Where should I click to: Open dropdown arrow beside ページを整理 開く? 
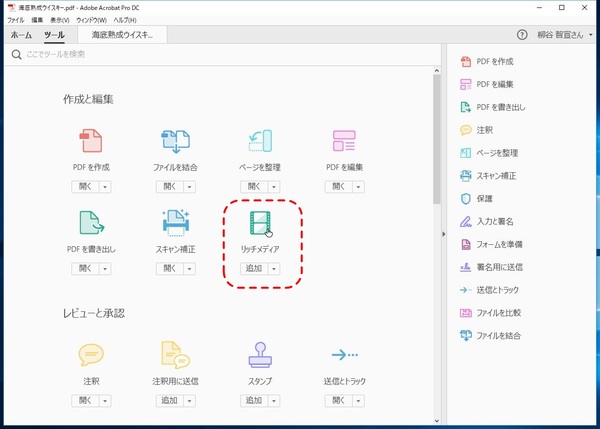[274, 187]
